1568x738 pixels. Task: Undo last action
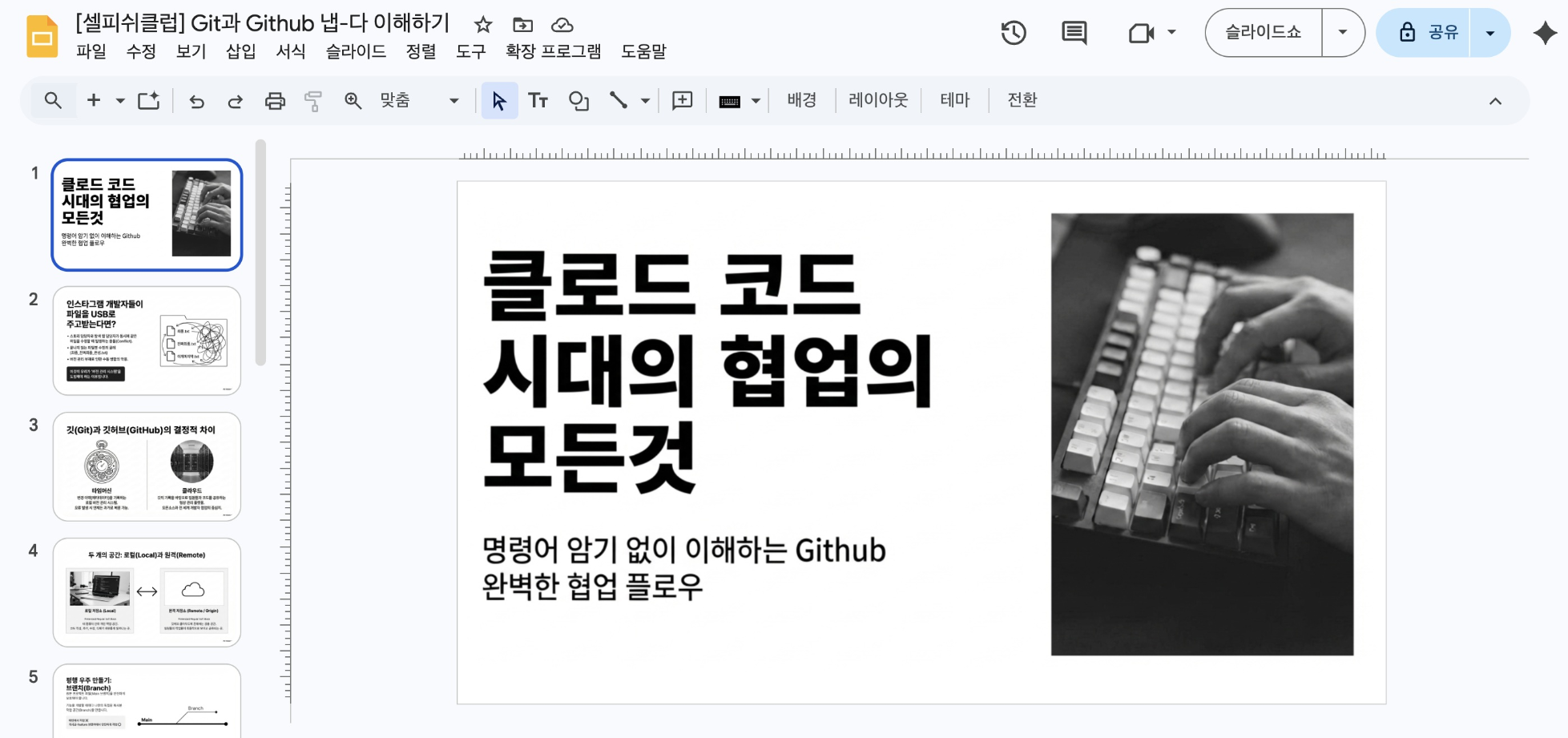click(196, 101)
